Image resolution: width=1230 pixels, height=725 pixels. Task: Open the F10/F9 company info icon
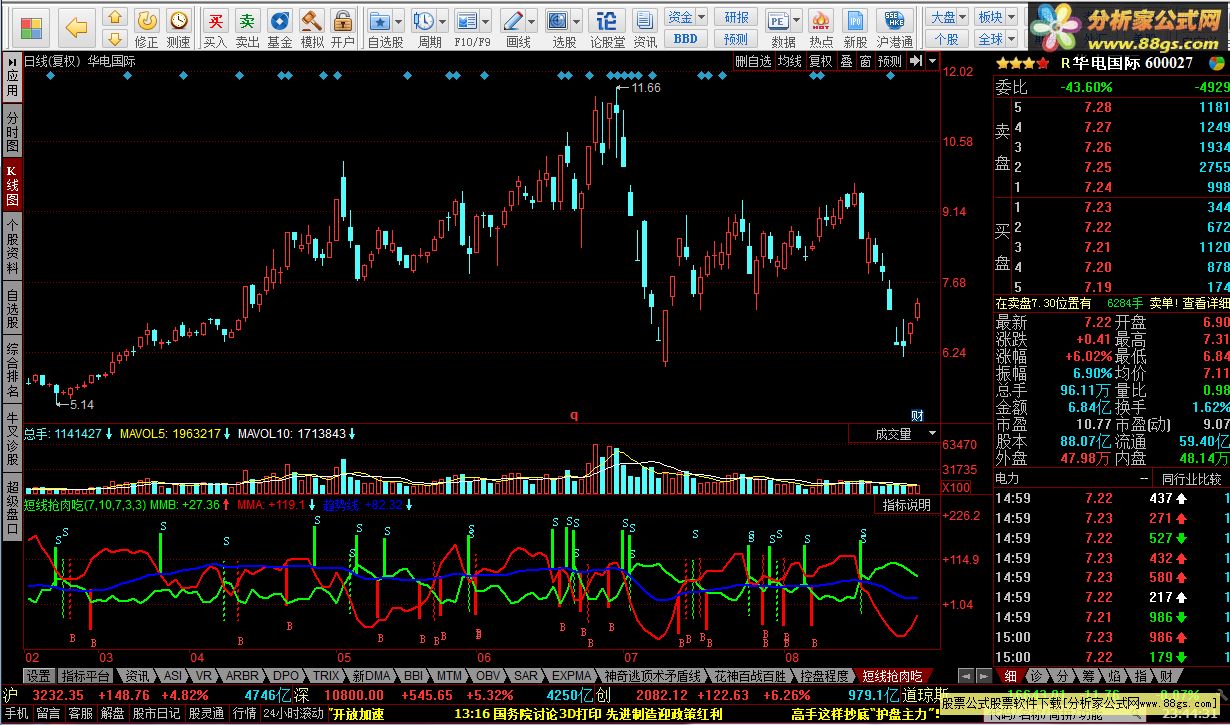467,20
